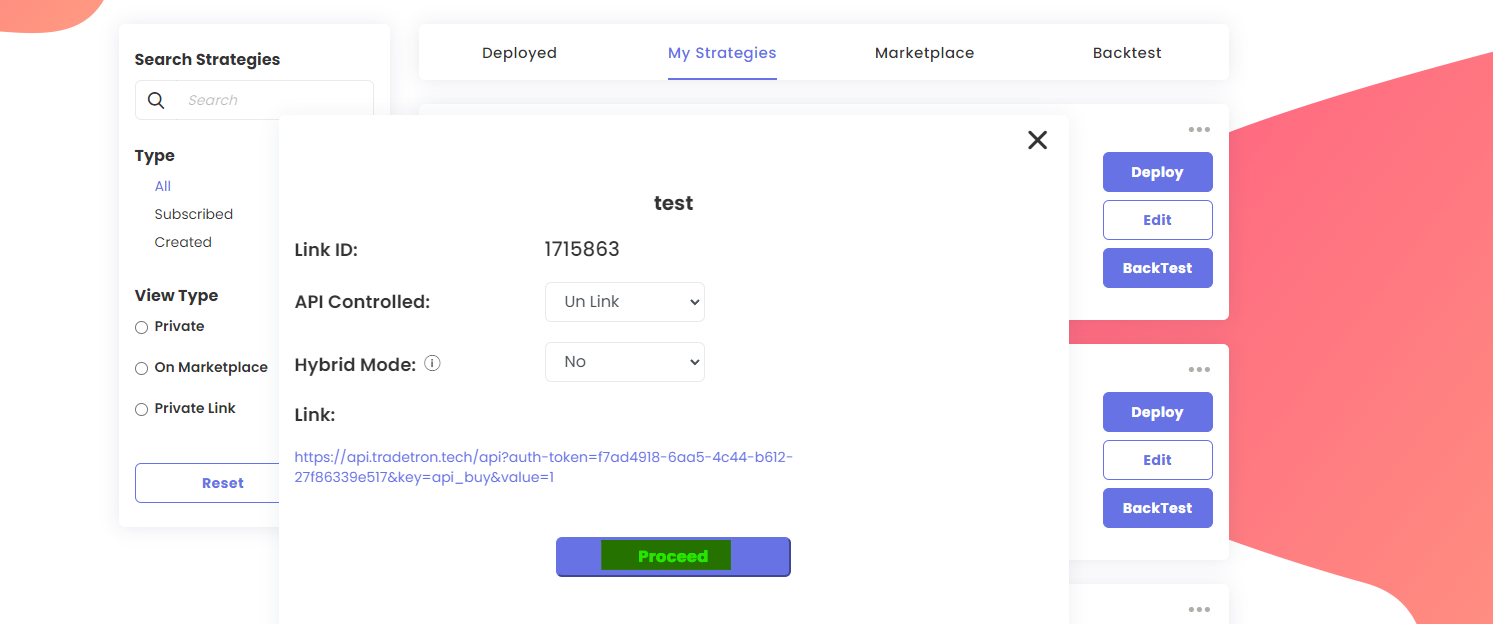This screenshot has width=1493, height=624.
Task: Click Reset to clear filters
Action: (222, 483)
